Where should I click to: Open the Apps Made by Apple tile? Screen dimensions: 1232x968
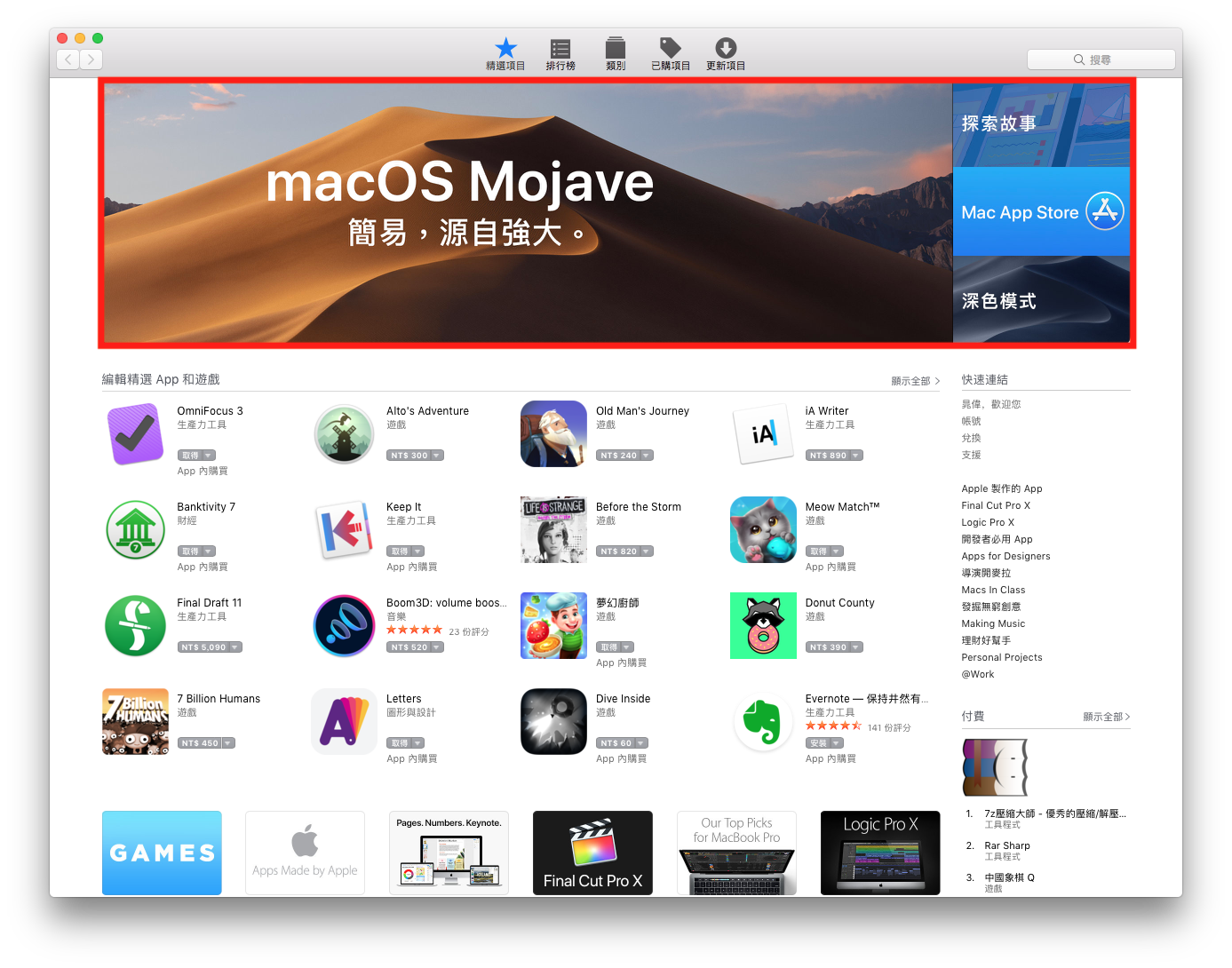click(x=305, y=853)
